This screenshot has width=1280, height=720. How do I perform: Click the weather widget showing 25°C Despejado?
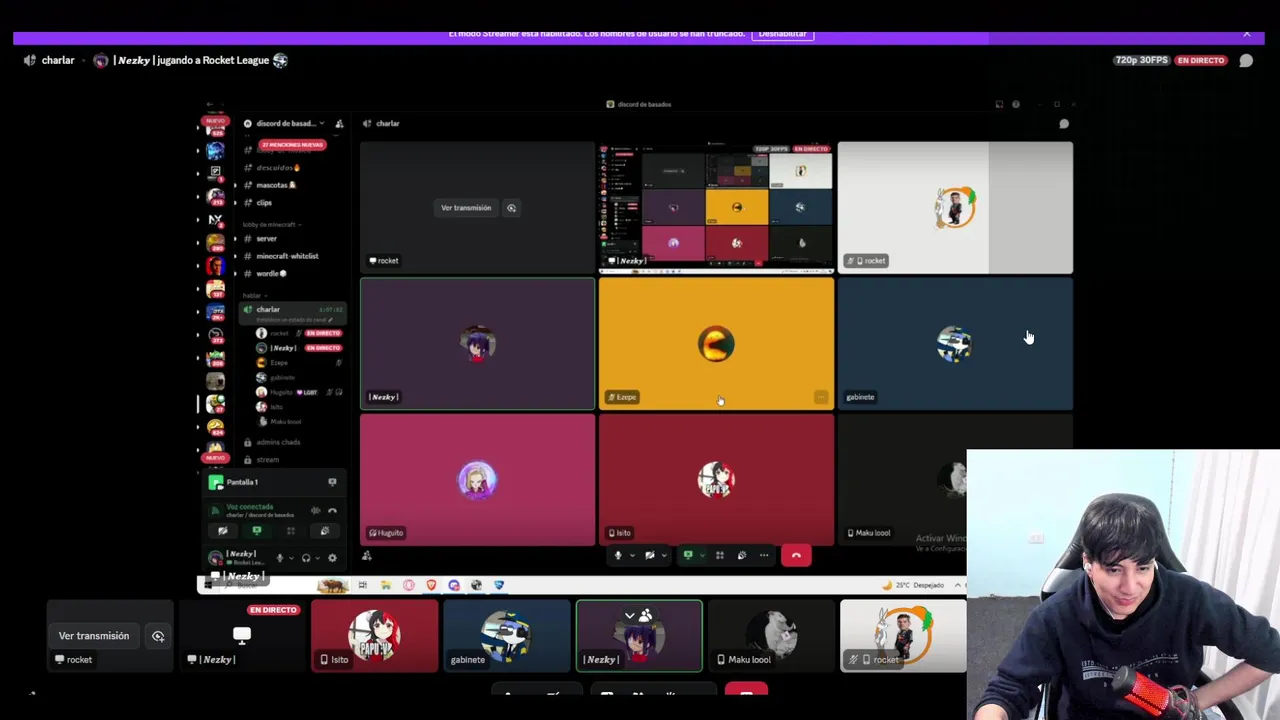coord(914,585)
